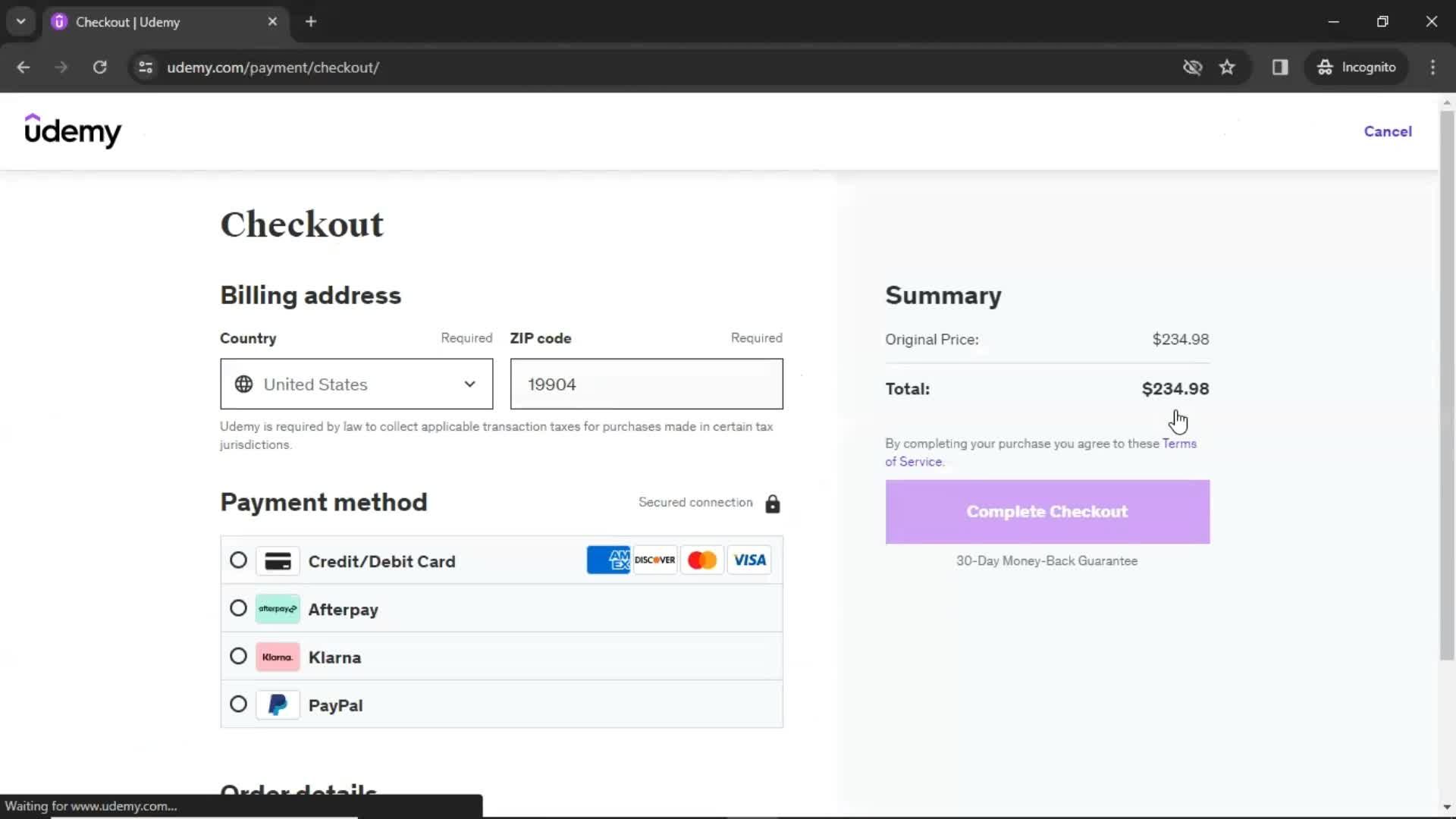Click the American Express card icon
Screen dimensions: 1456x819
608,560
